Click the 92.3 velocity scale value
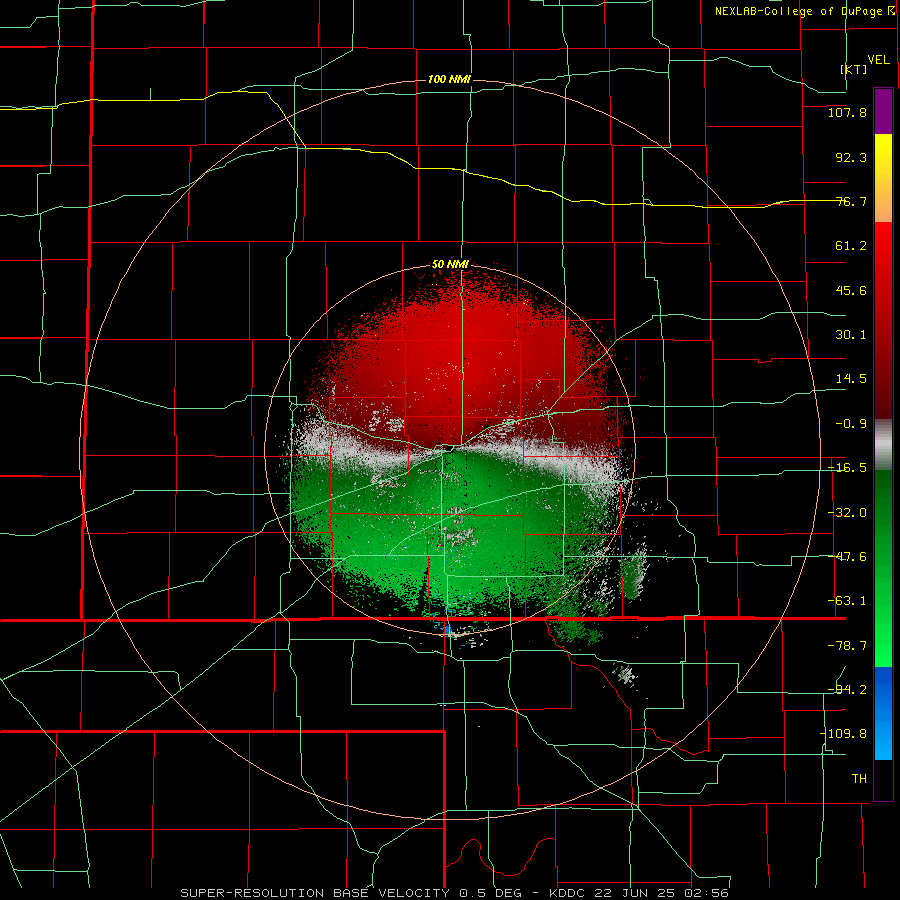This screenshot has height=900, width=900. tap(851, 157)
